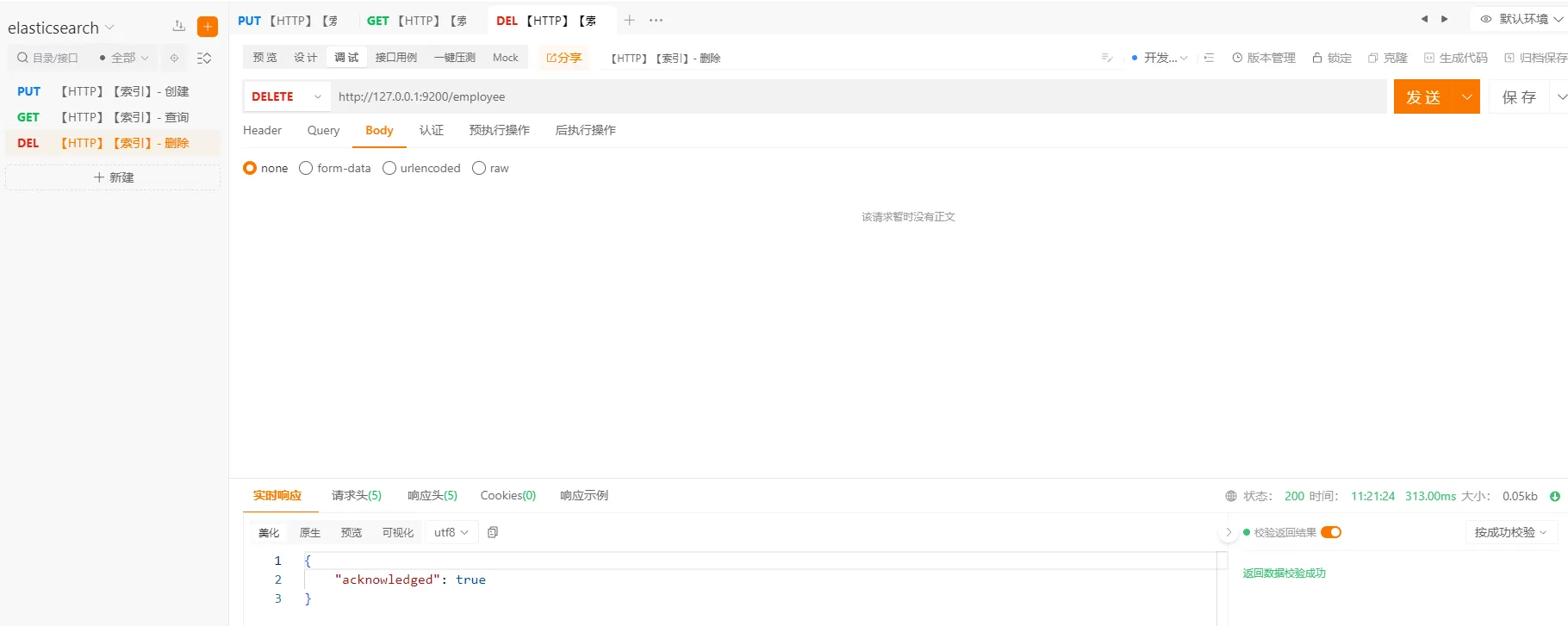Switch to the Header tab

262,130
